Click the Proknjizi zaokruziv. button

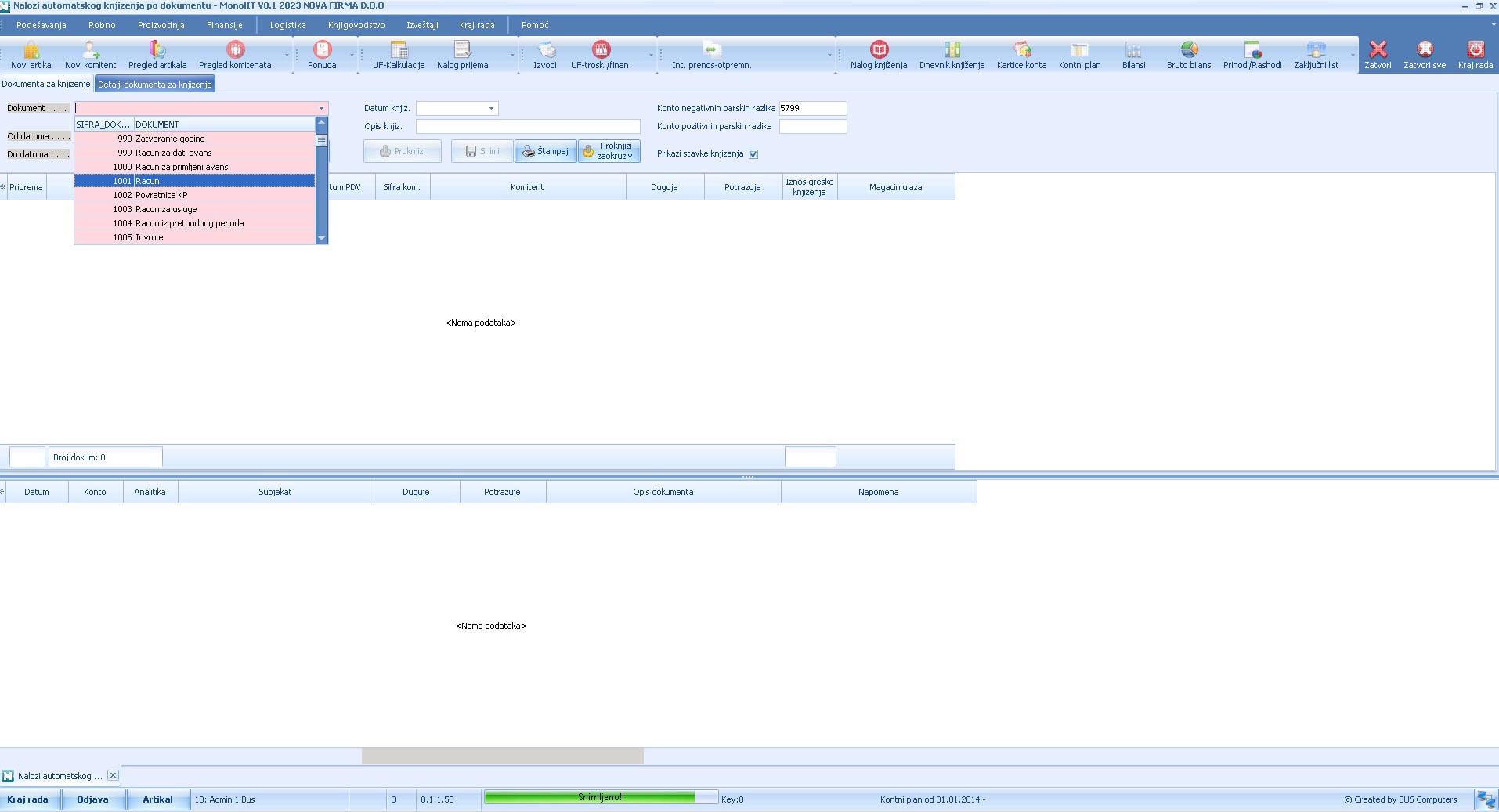click(609, 151)
